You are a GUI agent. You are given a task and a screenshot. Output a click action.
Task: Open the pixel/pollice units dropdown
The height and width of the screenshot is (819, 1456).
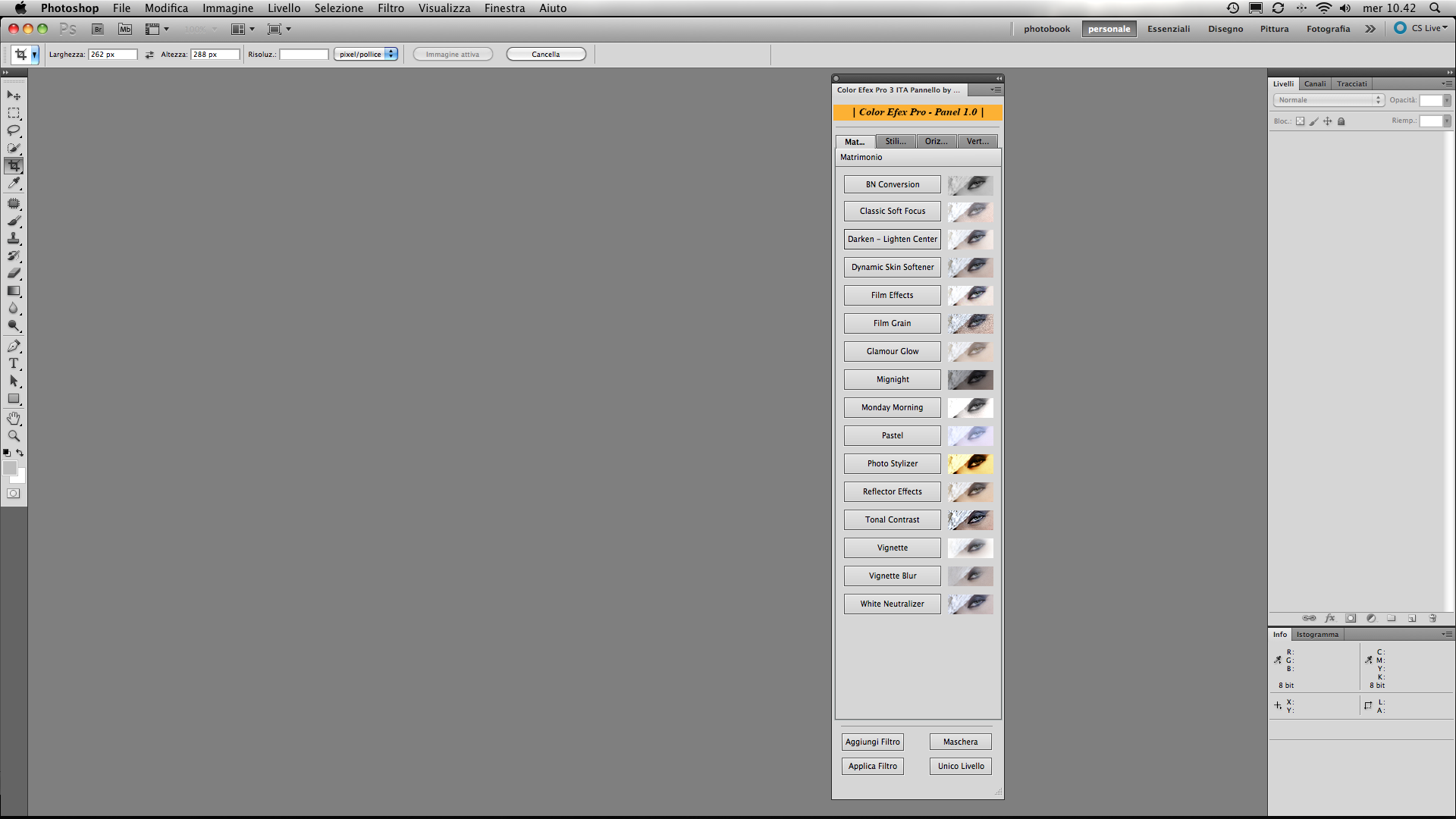pos(366,55)
